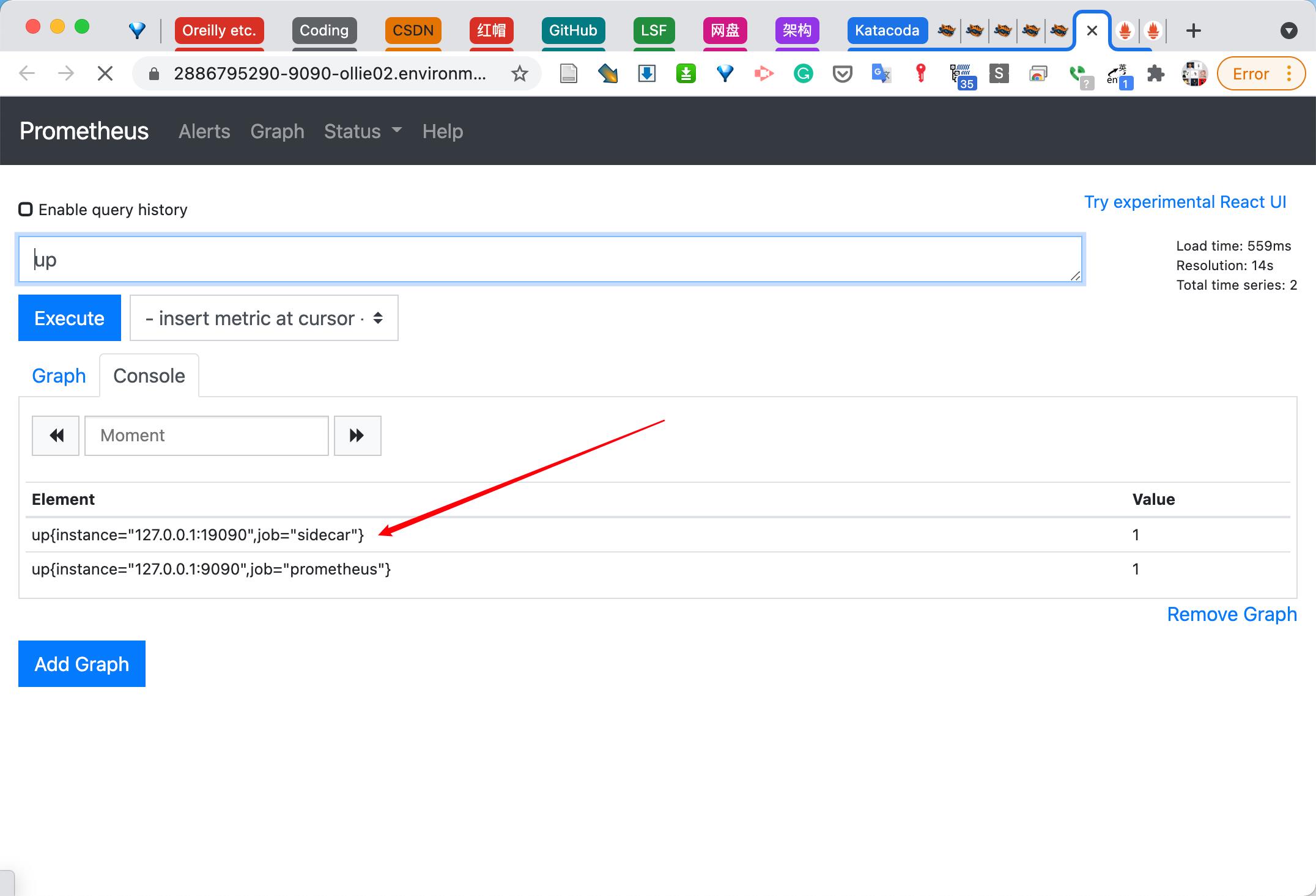
Task: Click the Raindrop.io bookmark icon
Action: (724, 74)
